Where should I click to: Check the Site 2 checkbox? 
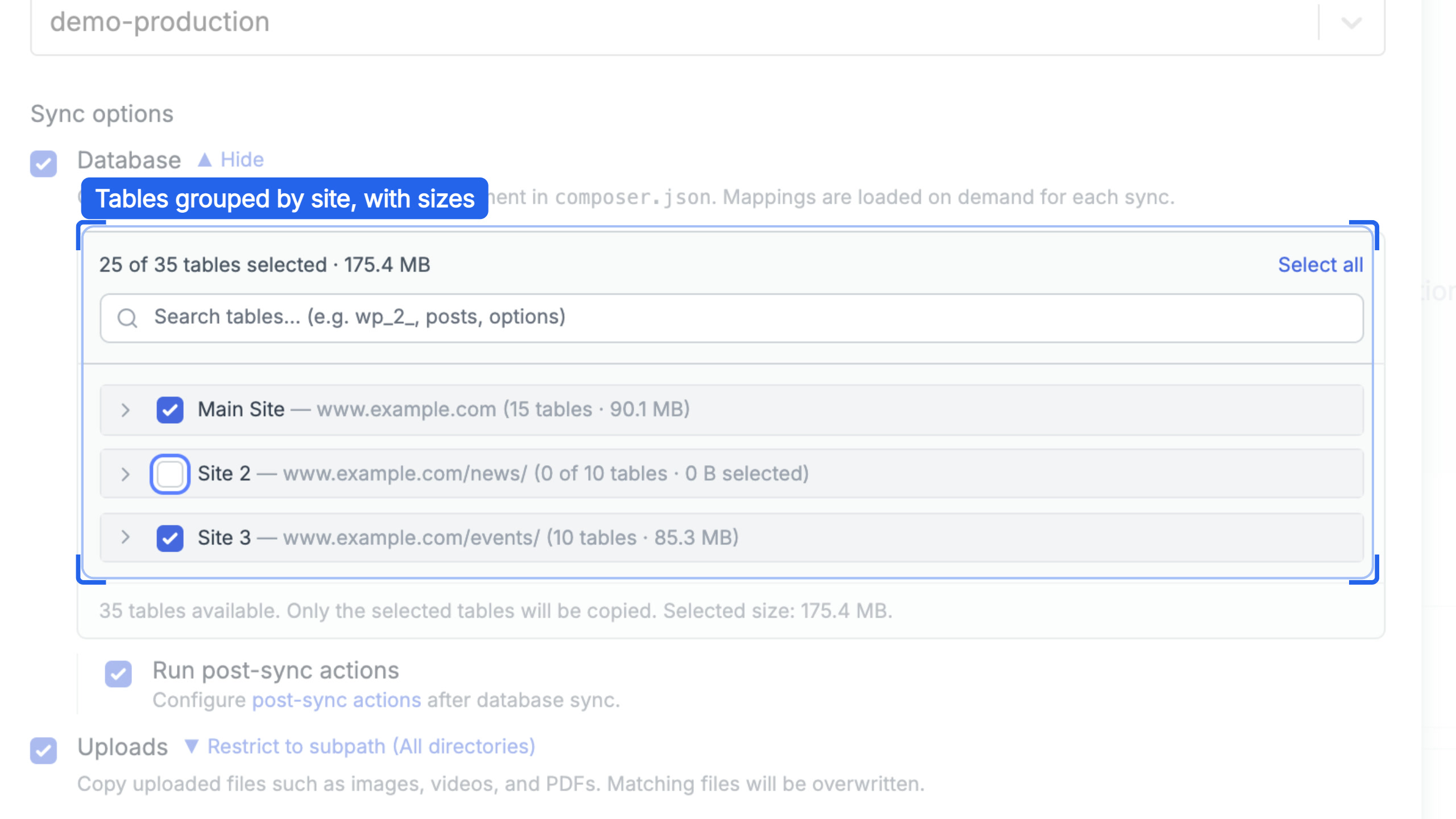(x=170, y=474)
